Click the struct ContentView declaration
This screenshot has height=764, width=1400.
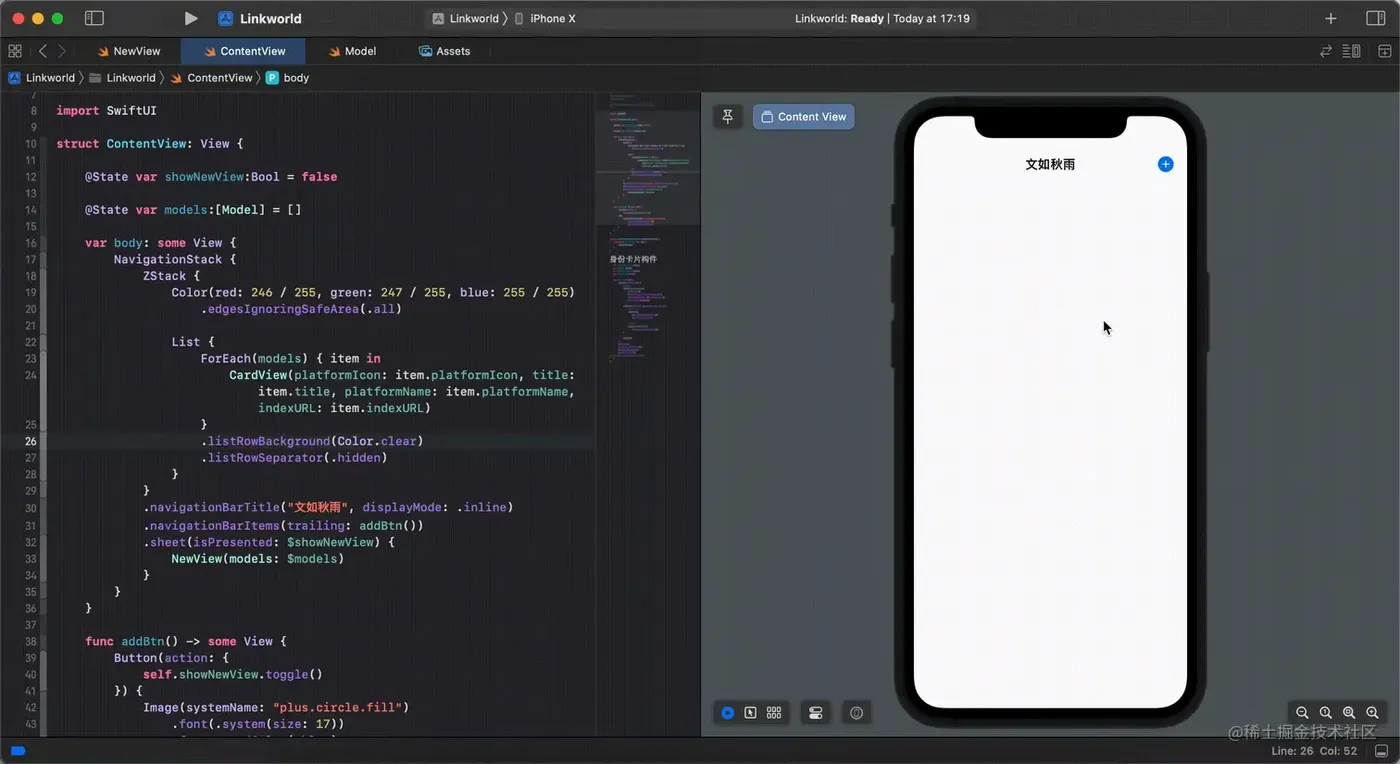point(149,144)
